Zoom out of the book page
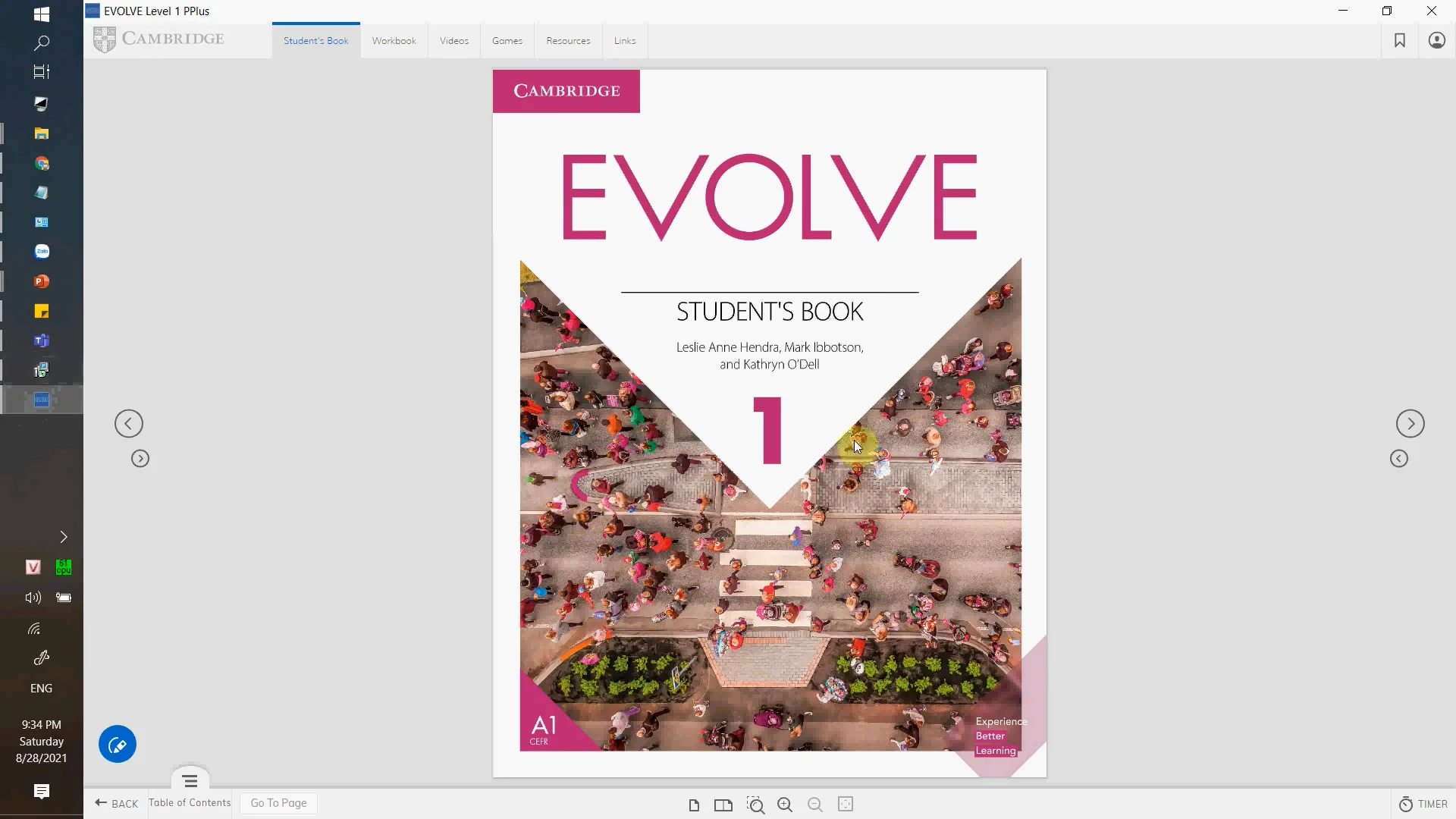The width and height of the screenshot is (1456, 819). point(815,805)
